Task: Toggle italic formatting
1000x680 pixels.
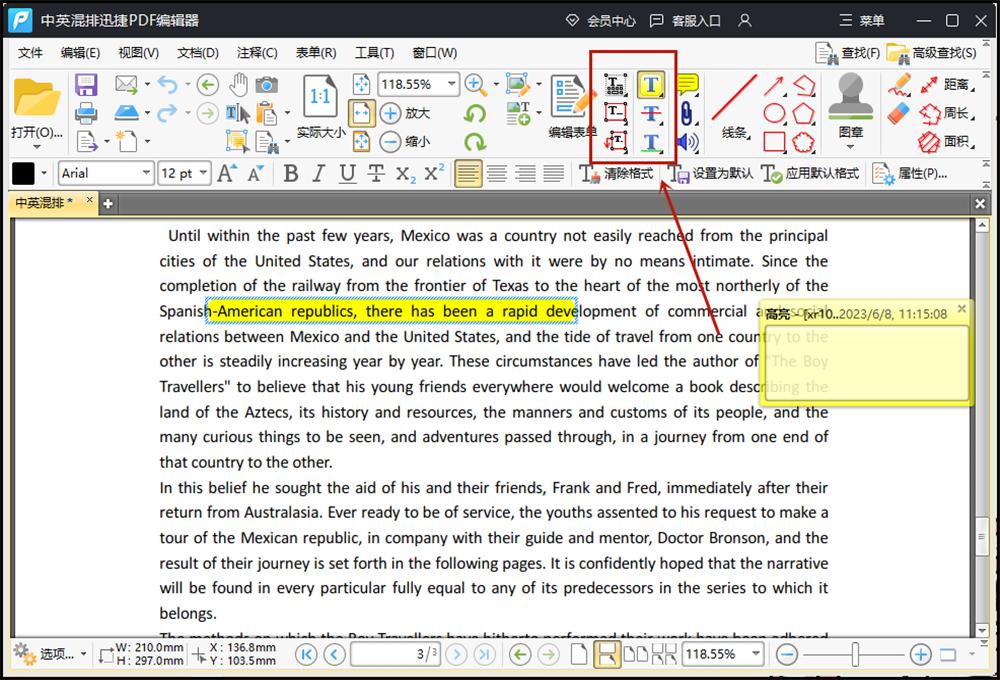Action: [x=316, y=173]
